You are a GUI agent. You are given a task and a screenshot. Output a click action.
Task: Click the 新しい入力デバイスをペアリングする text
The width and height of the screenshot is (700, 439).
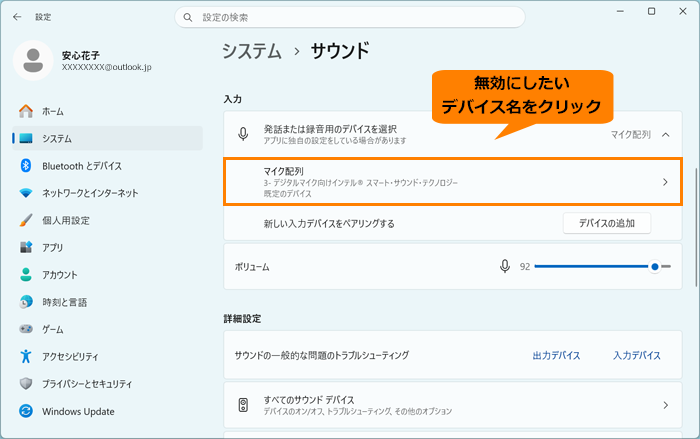coord(329,223)
